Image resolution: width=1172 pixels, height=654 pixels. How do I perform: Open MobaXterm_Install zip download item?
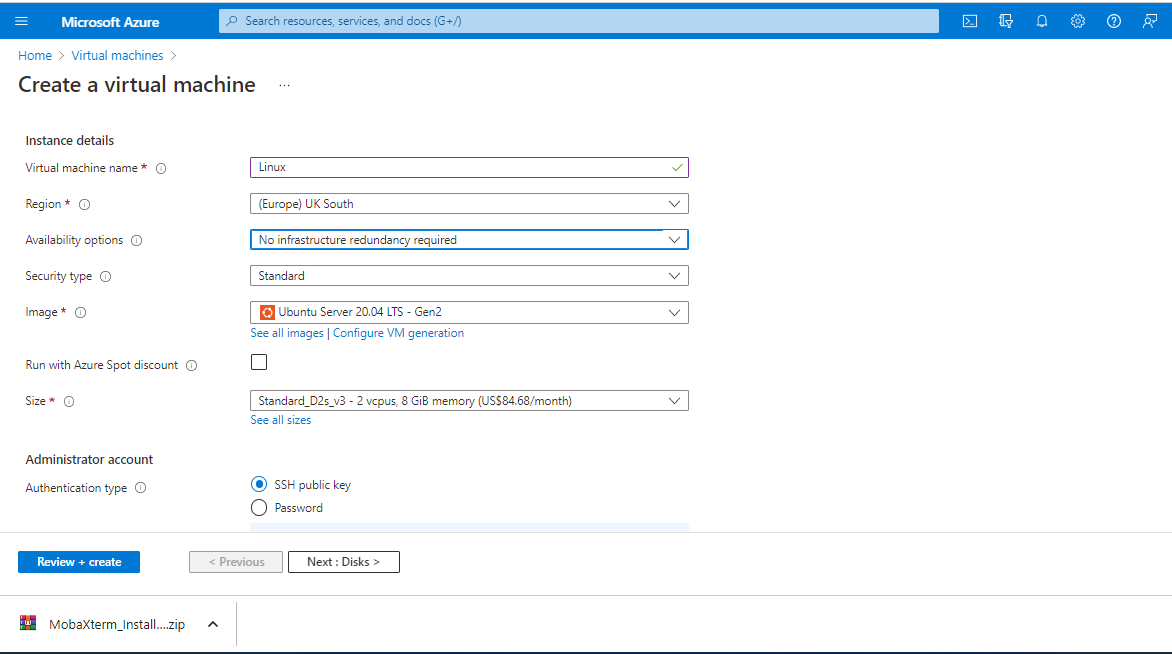tap(117, 624)
